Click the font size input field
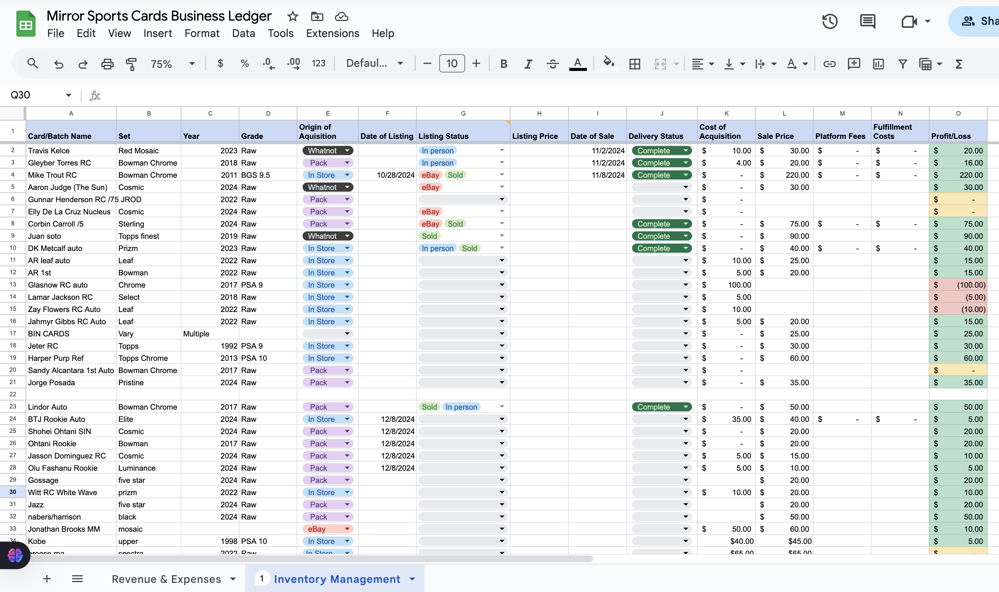The height and width of the screenshot is (592, 999). pos(452,64)
